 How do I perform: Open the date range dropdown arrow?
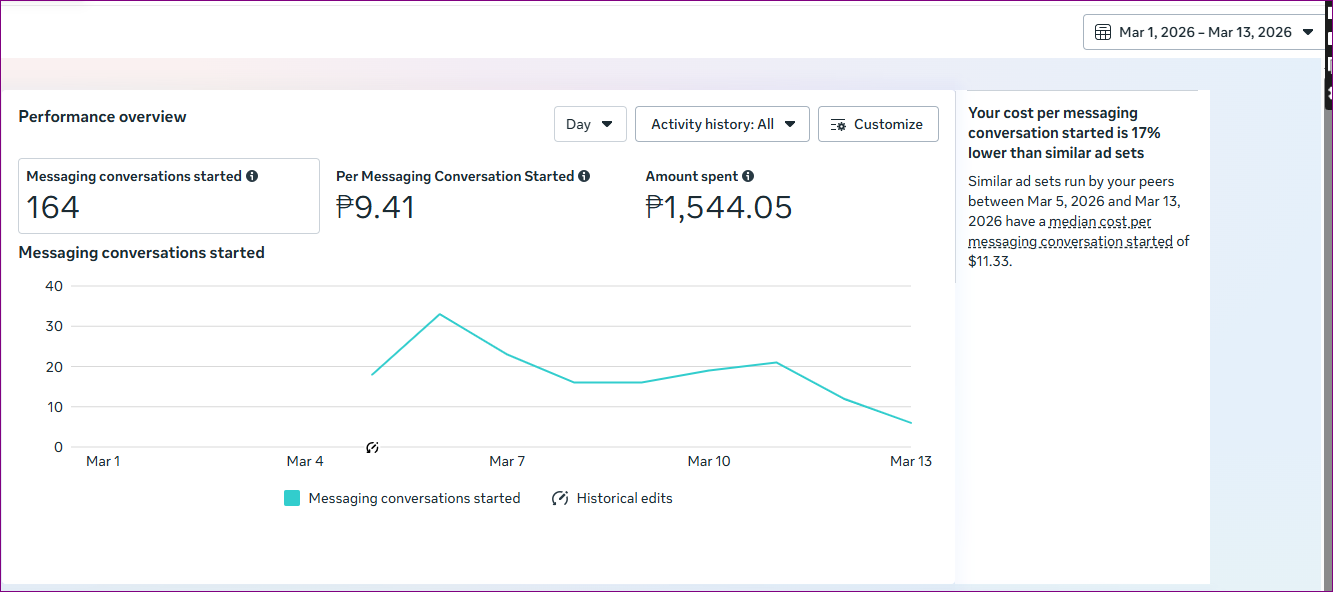pyautogui.click(x=1308, y=32)
